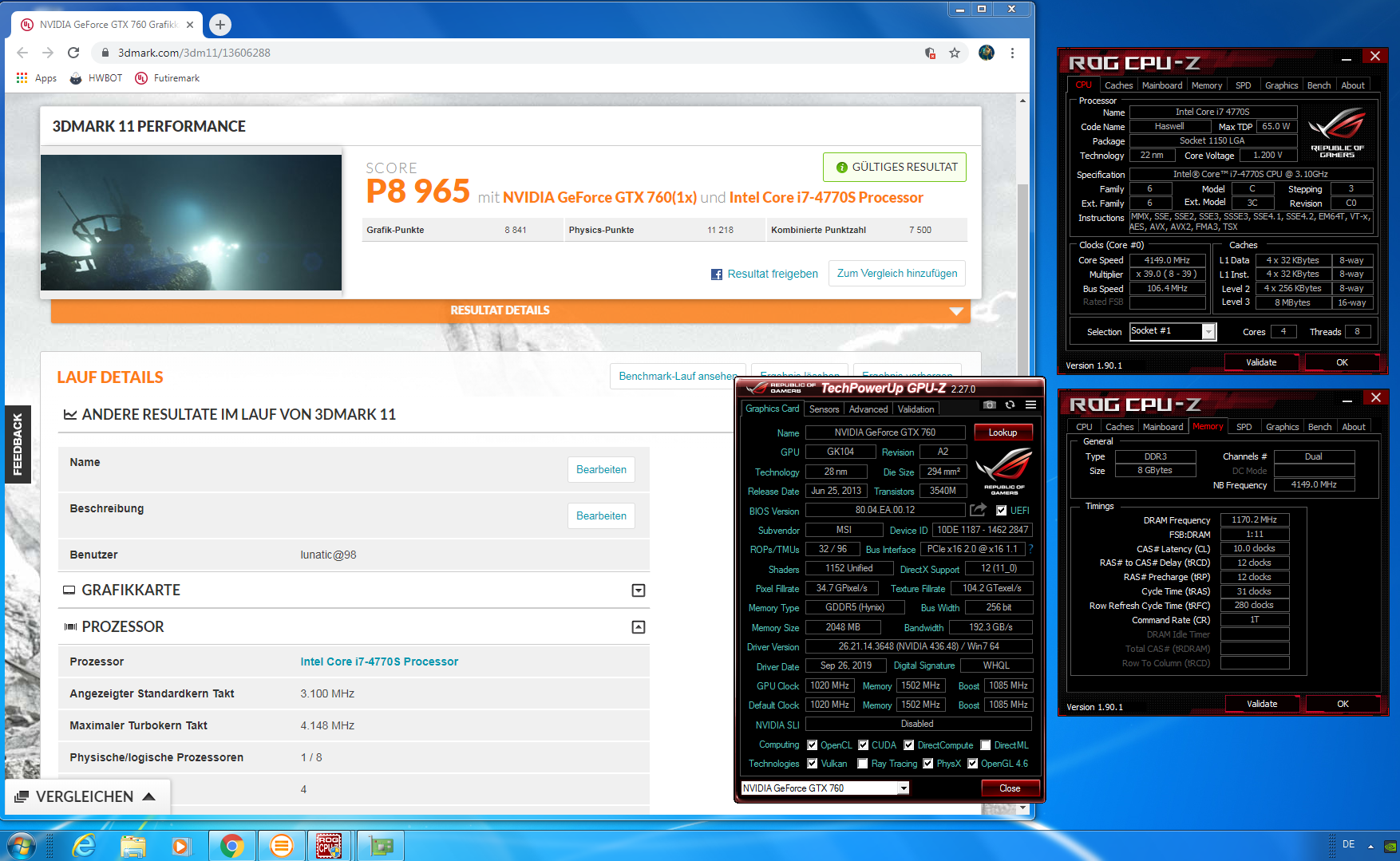Open the SPD tab in lower CPU-Z window
Screen dimensions: 1400x861
click(x=1244, y=427)
